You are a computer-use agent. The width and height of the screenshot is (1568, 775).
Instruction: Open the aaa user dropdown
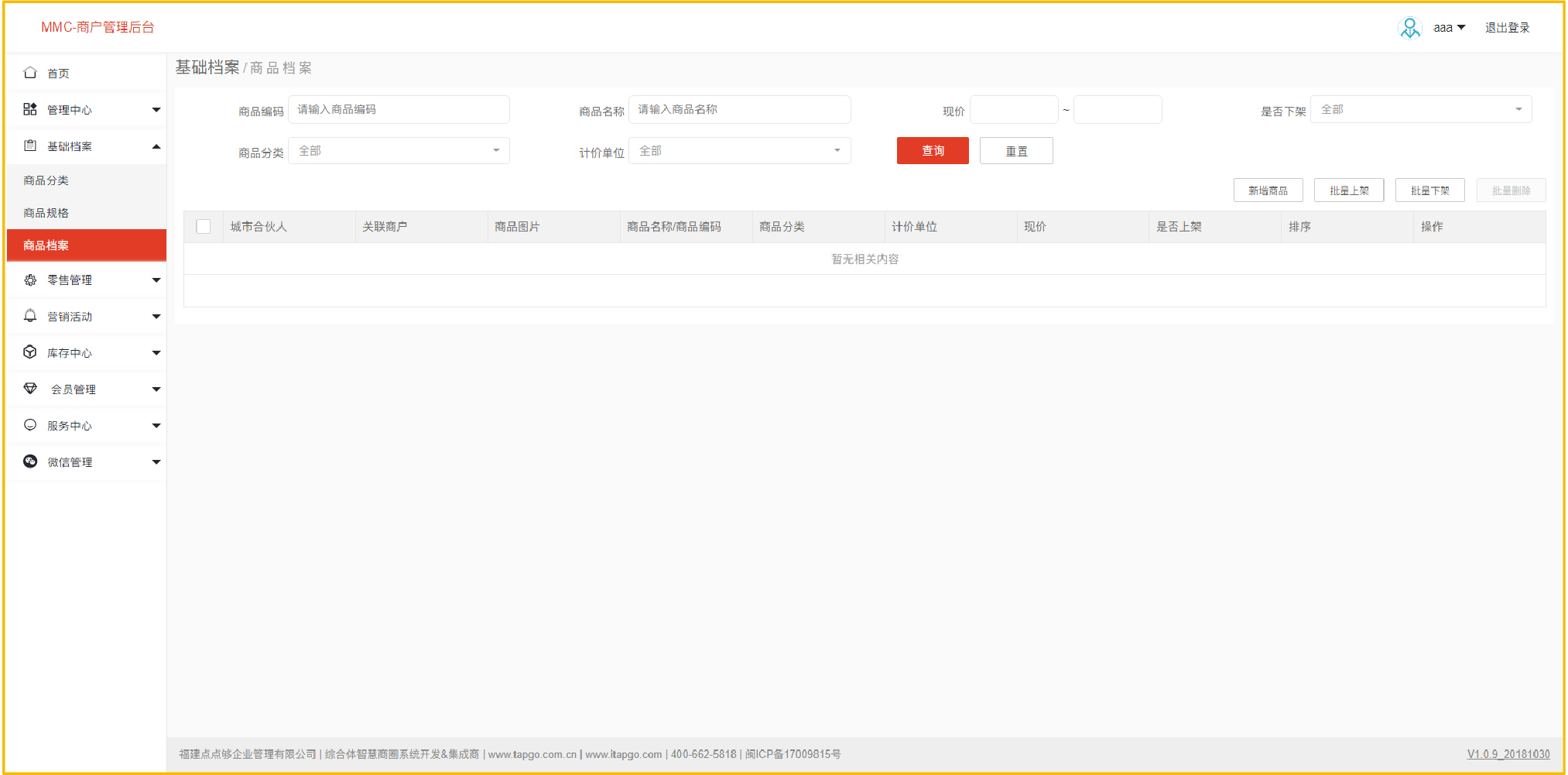(x=1450, y=28)
